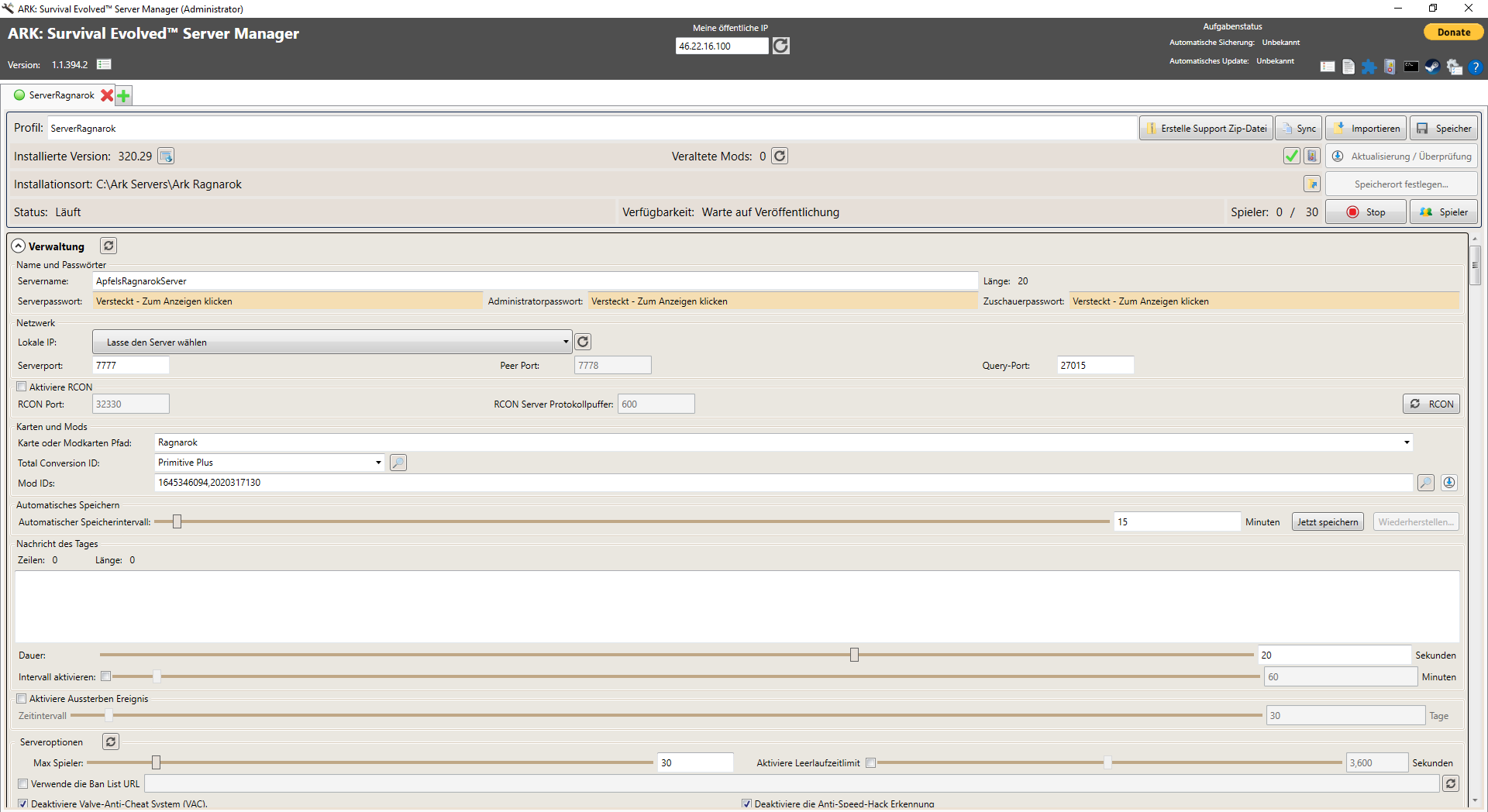
Task: Reset Serveroptionen with refresh icon
Action: [x=111, y=741]
